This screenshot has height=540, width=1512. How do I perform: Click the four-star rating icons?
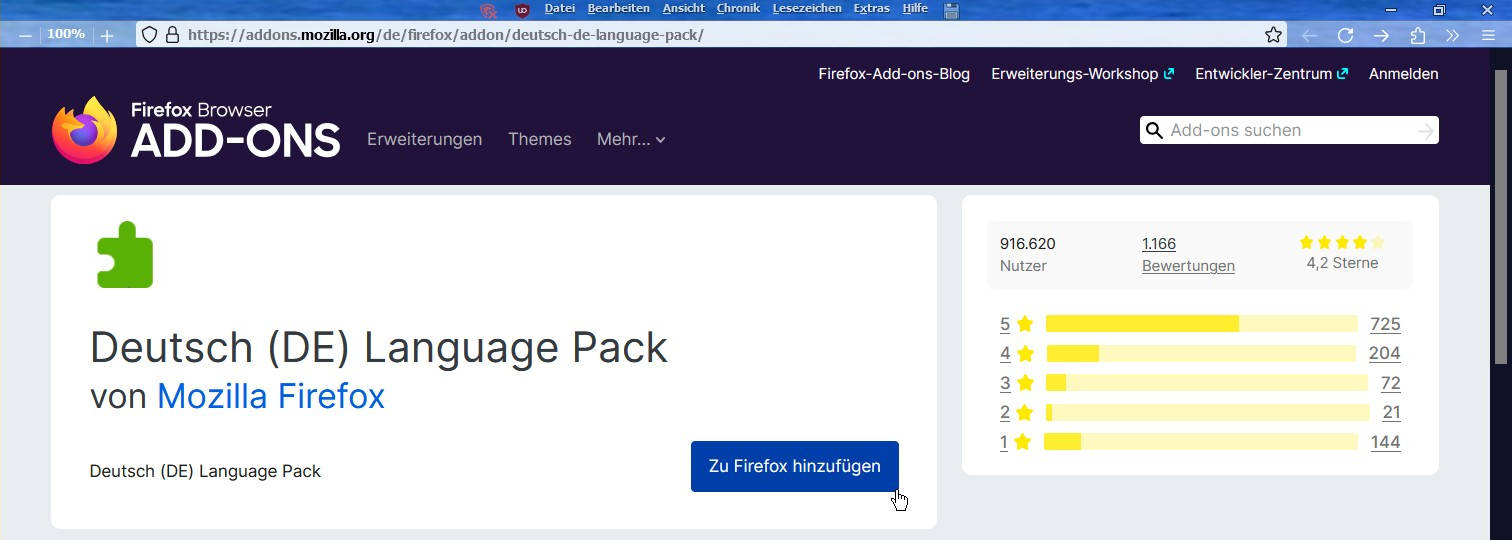click(x=1342, y=242)
